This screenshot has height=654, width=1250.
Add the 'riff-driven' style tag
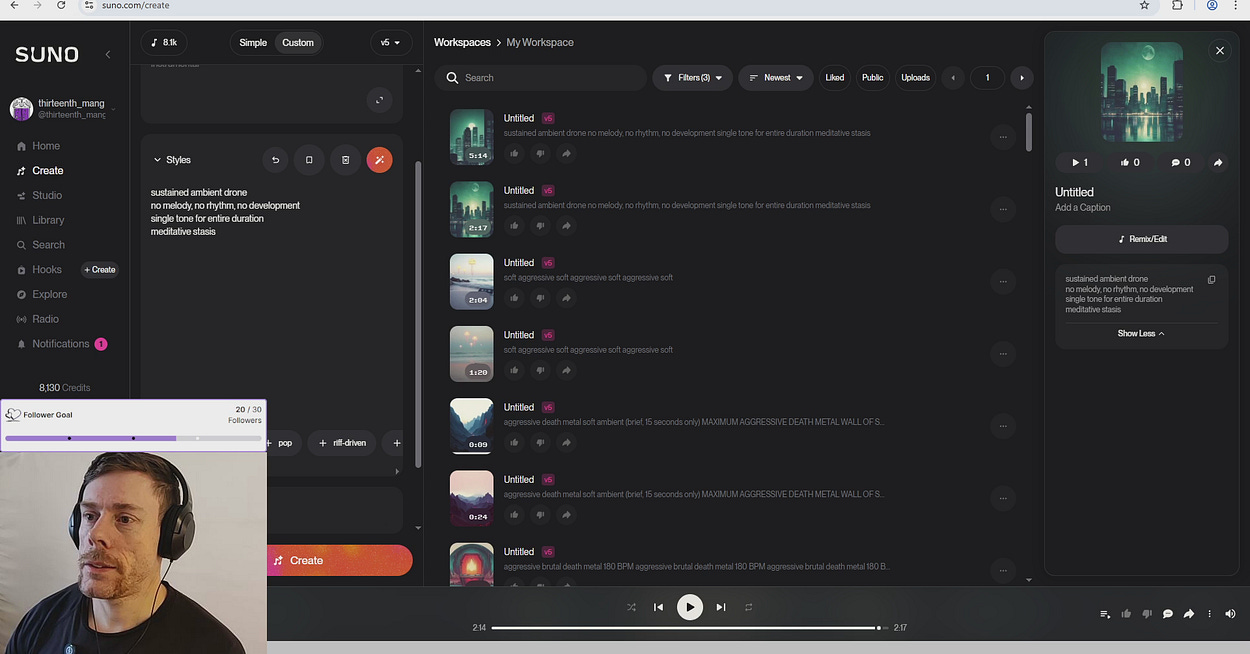[x=342, y=443]
